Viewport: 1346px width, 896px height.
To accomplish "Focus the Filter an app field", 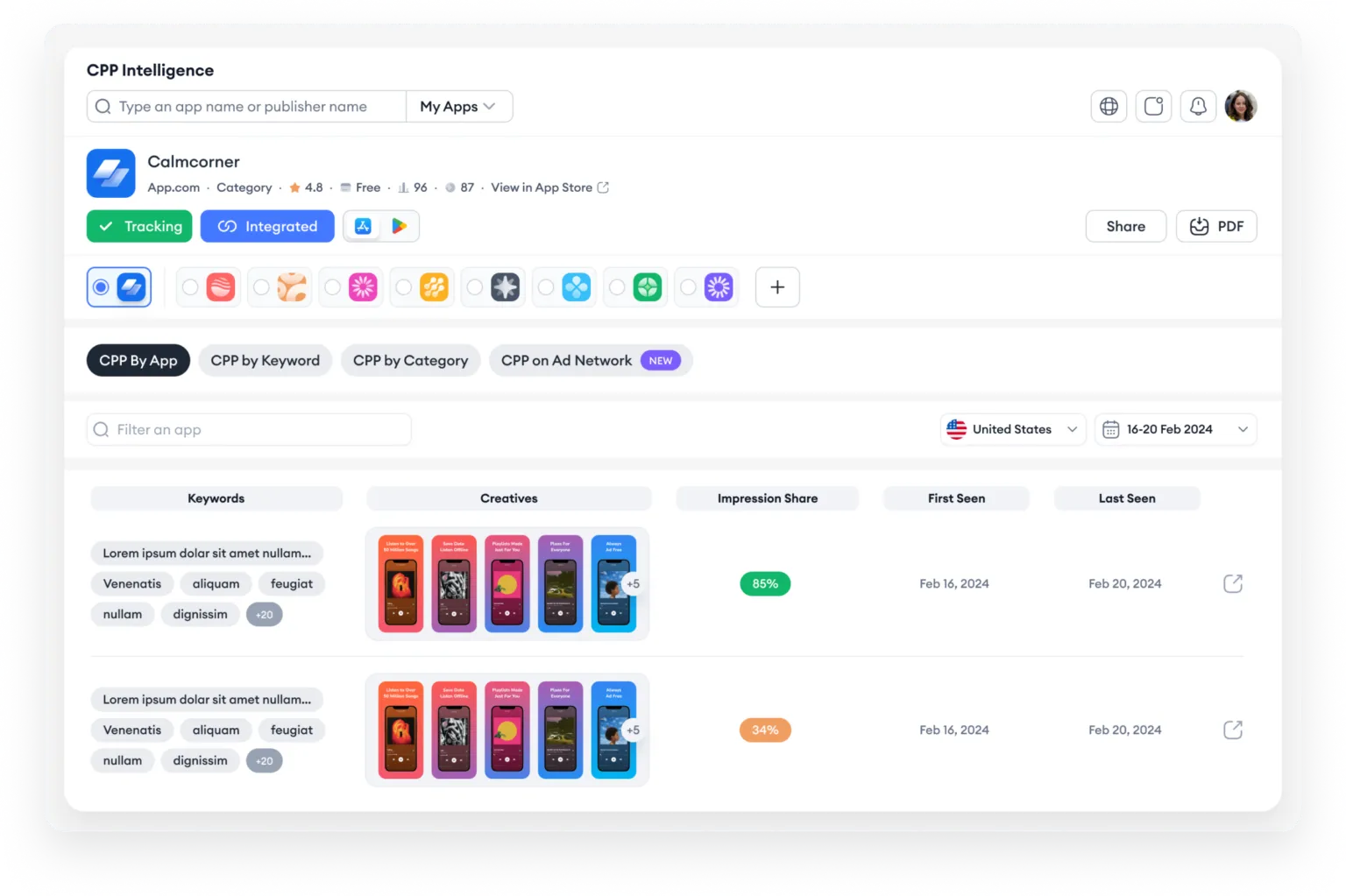I will [249, 429].
